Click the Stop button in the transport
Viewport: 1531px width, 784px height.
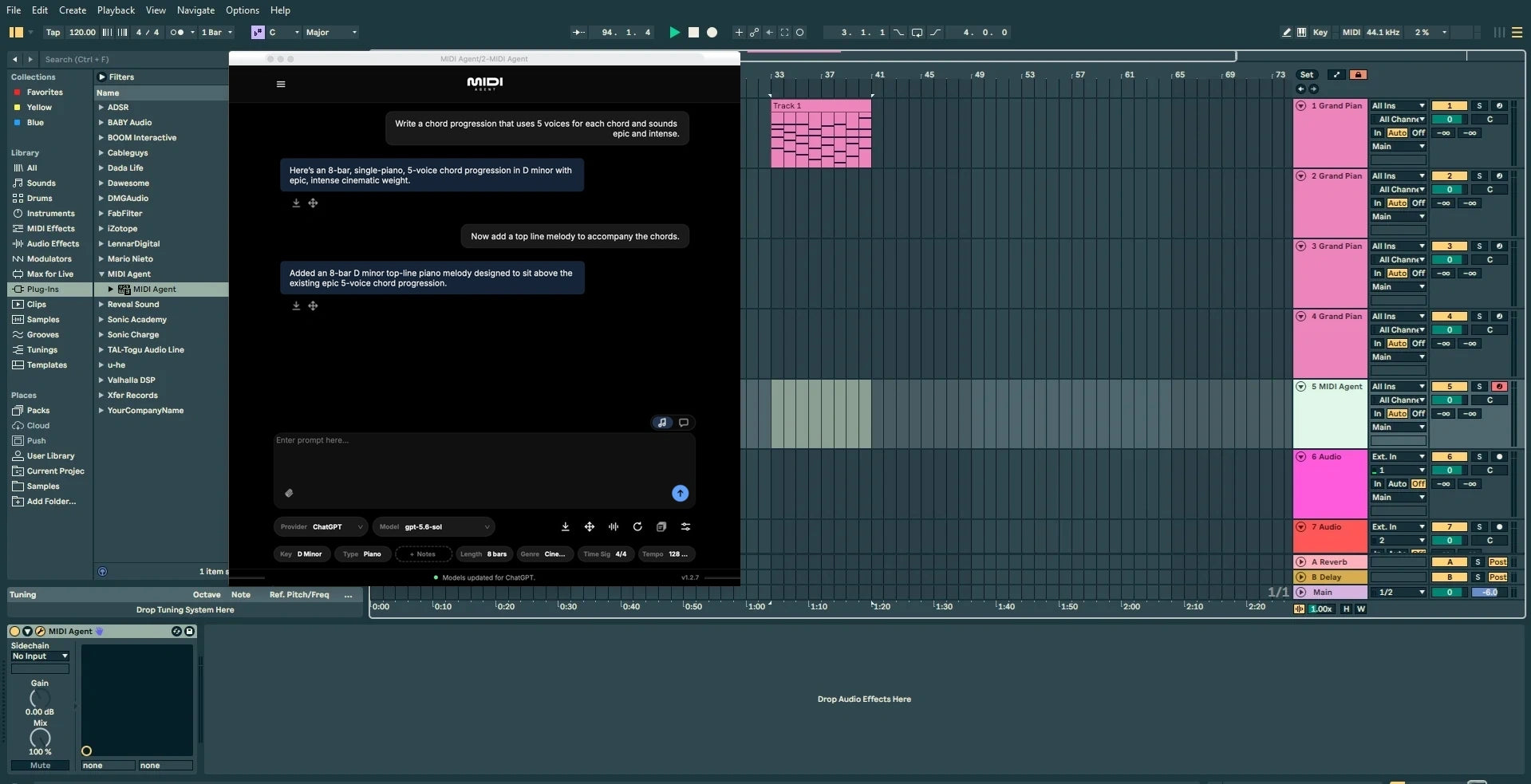tap(693, 33)
